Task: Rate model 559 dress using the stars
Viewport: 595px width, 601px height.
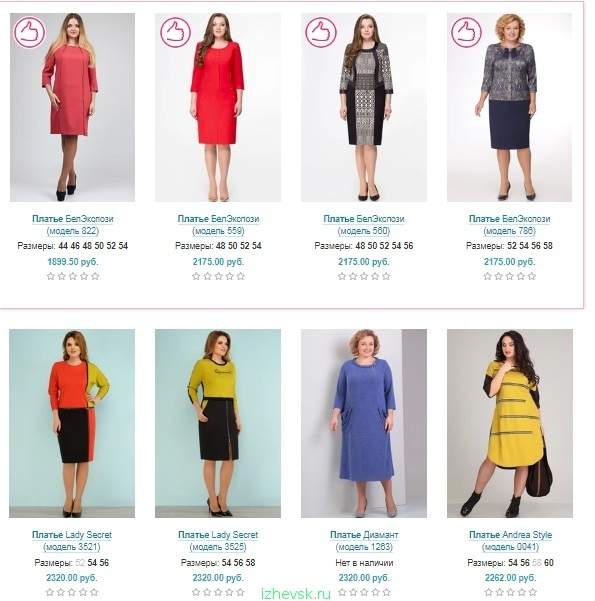Action: click(x=218, y=276)
